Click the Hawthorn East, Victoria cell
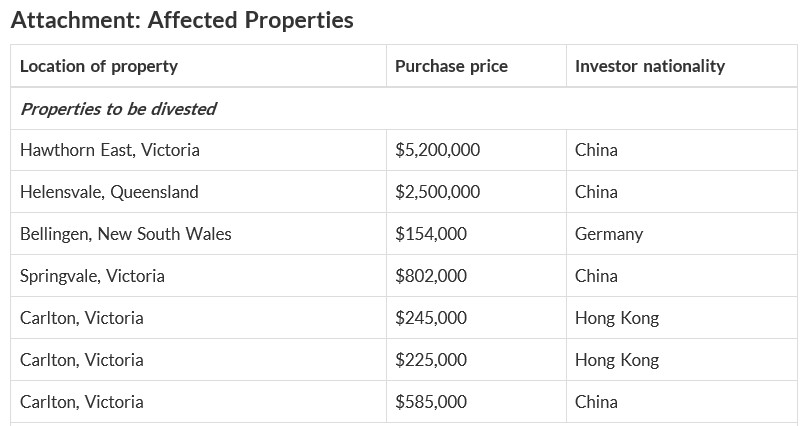Image resolution: width=805 pixels, height=426 pixels. coord(110,150)
